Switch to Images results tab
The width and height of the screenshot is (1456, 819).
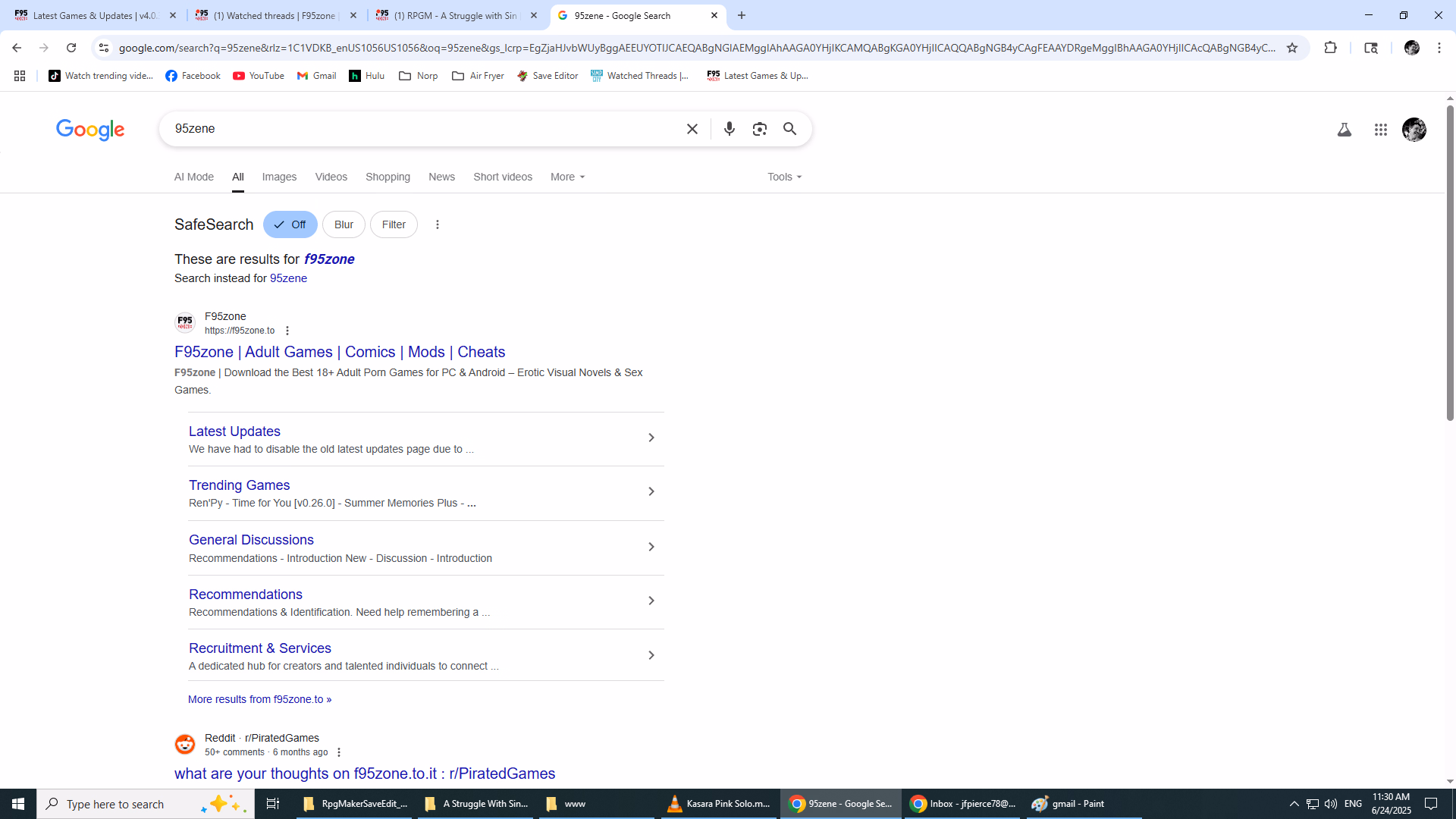(279, 177)
